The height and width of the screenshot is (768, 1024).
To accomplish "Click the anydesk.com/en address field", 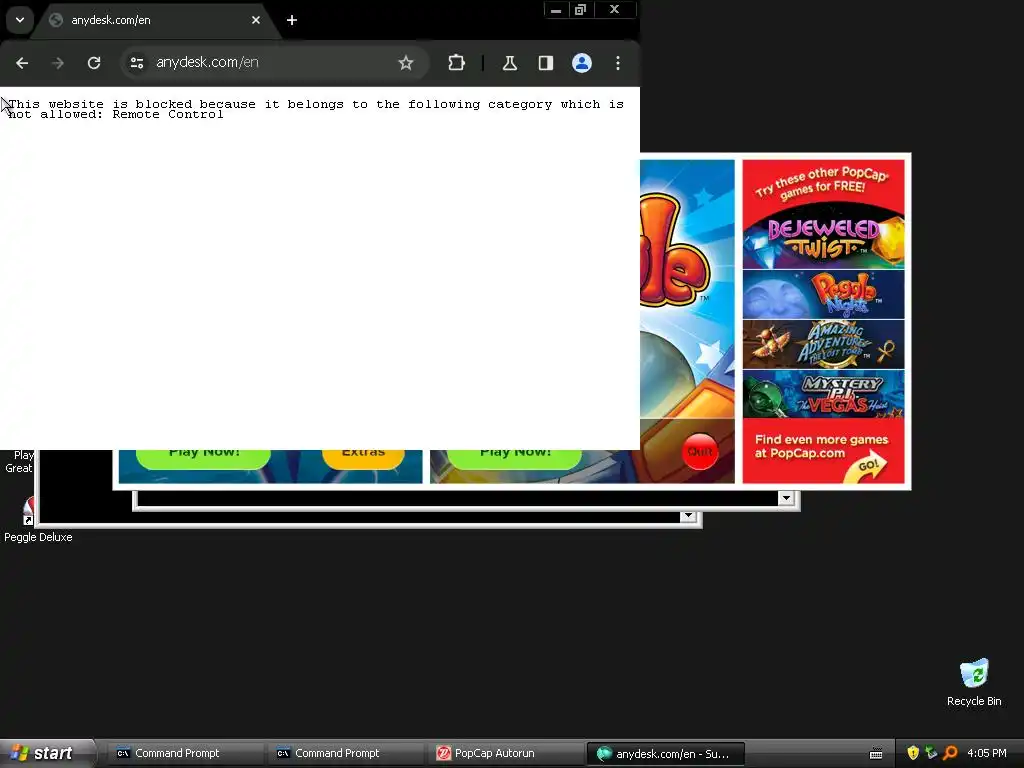I will click(273, 63).
